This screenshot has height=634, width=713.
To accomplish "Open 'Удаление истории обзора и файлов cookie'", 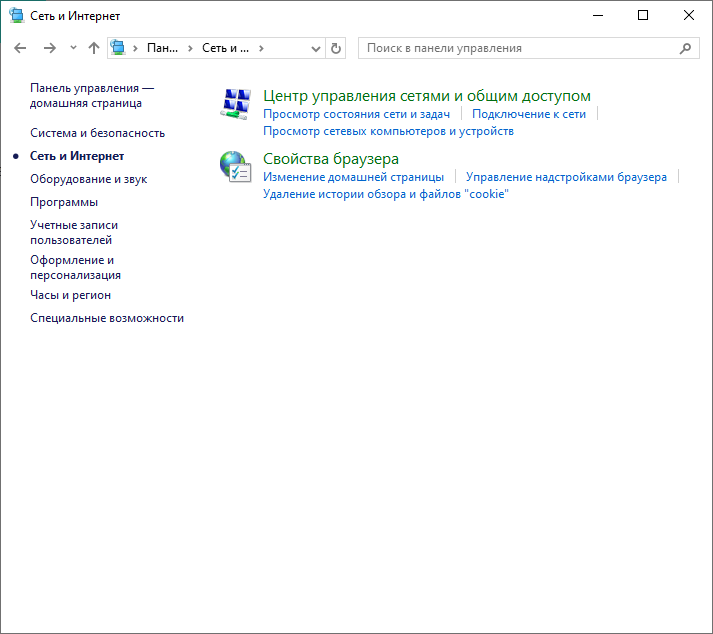I will point(386,194).
